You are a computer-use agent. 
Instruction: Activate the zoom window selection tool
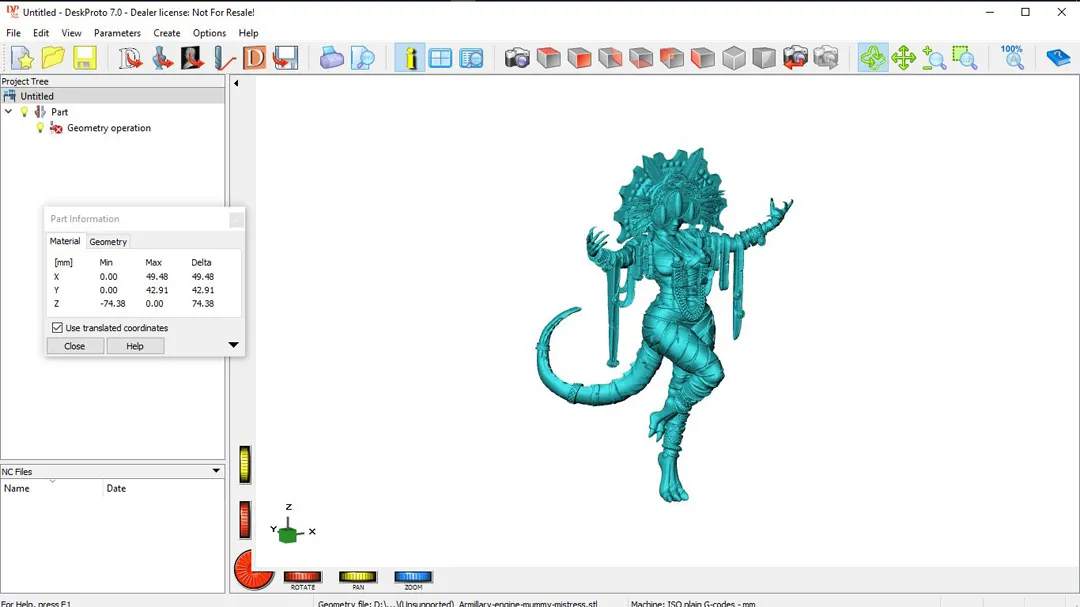965,58
